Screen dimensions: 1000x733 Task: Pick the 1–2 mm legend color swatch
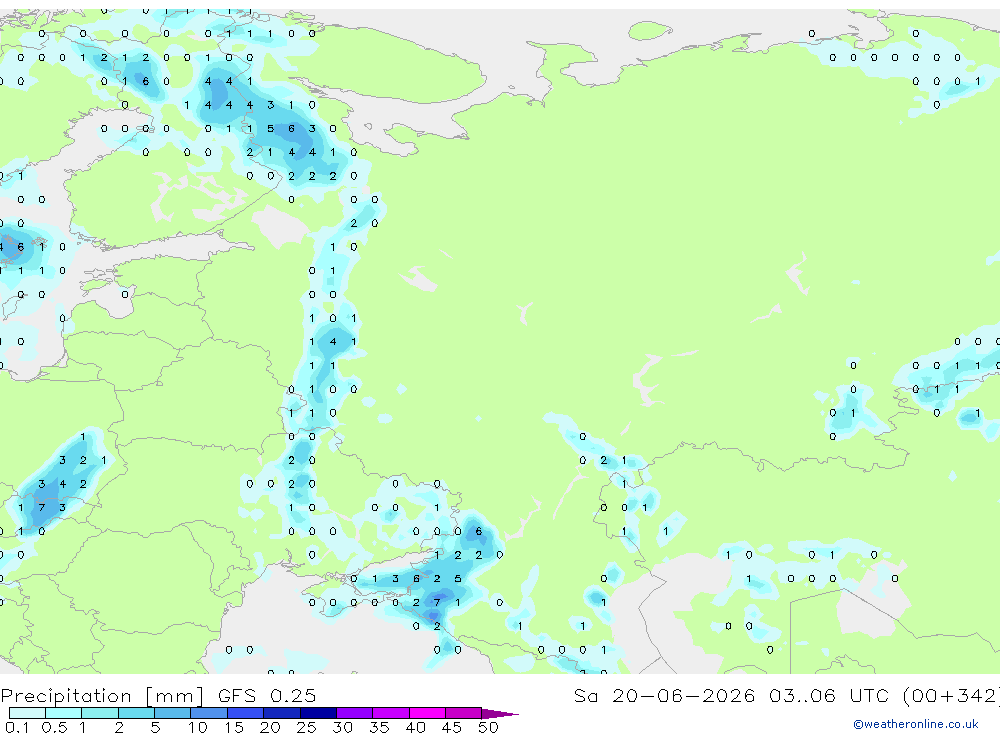(x=100, y=713)
